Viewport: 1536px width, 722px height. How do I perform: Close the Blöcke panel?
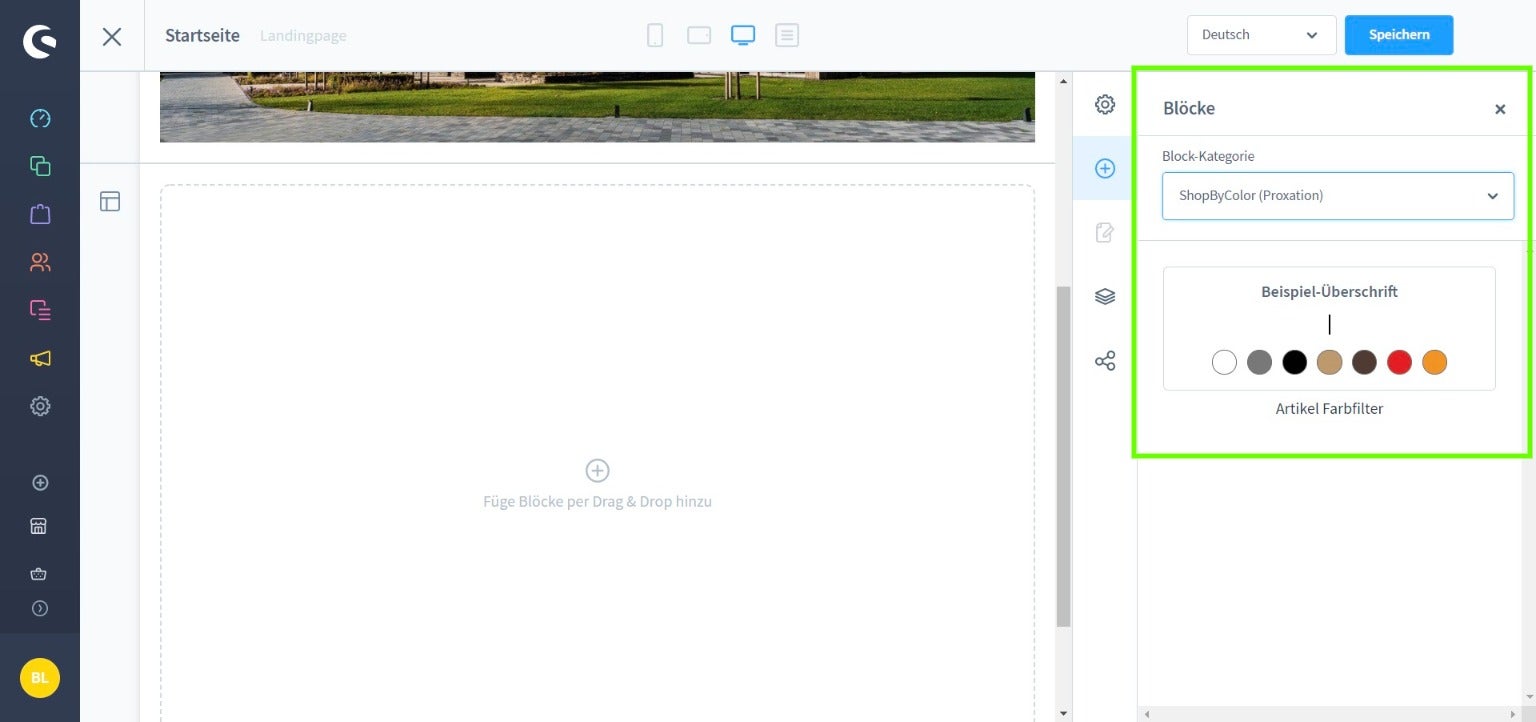click(x=1500, y=109)
